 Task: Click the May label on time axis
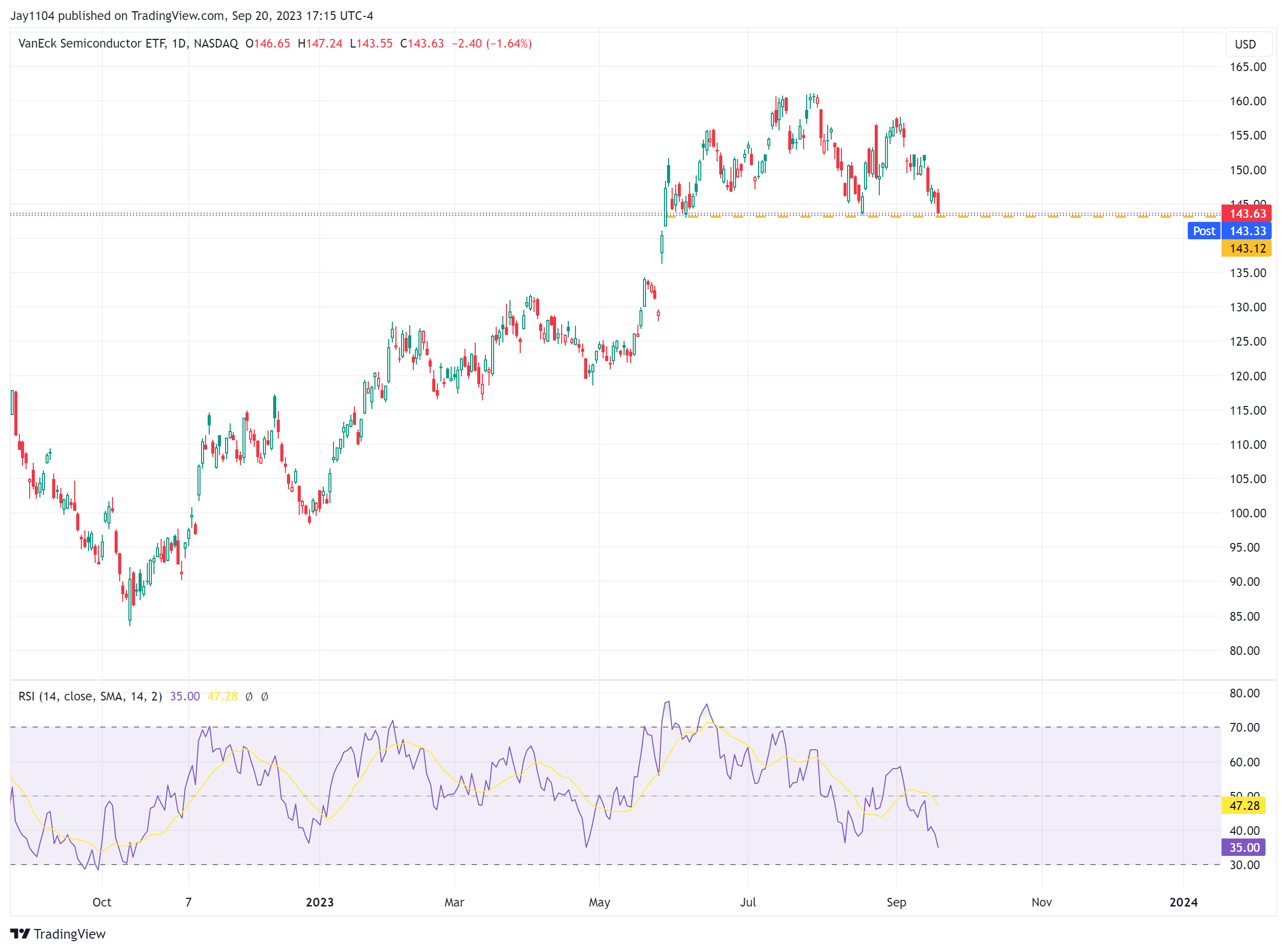(x=599, y=902)
